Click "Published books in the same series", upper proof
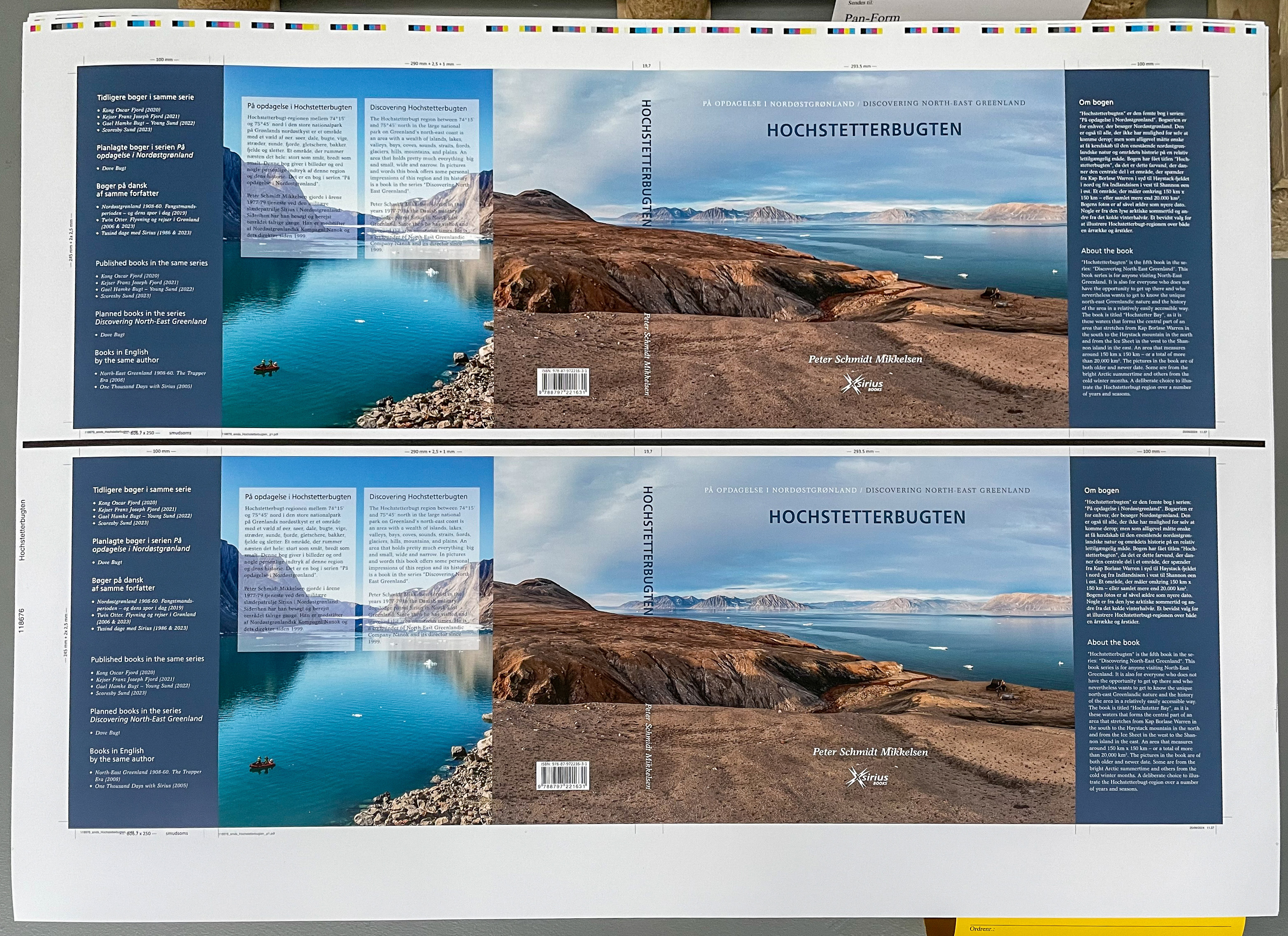 (x=151, y=263)
